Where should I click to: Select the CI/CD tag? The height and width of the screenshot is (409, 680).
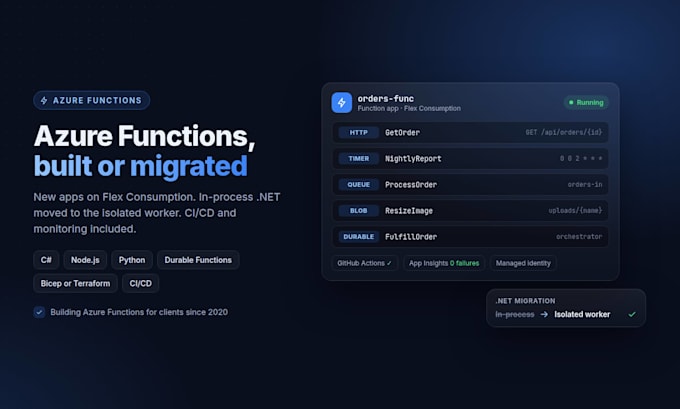[x=141, y=283]
